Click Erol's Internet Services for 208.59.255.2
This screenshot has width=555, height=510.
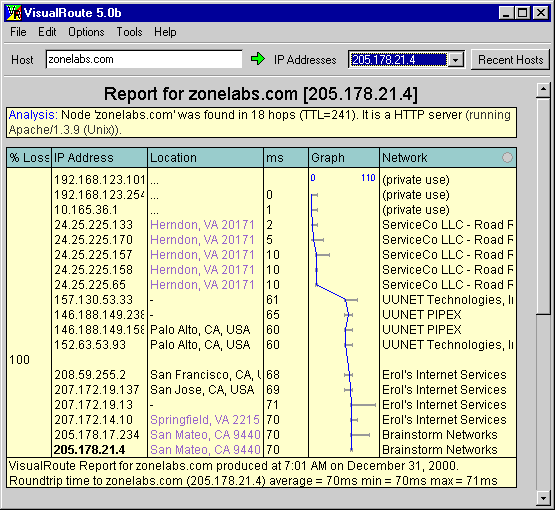[x=444, y=375]
